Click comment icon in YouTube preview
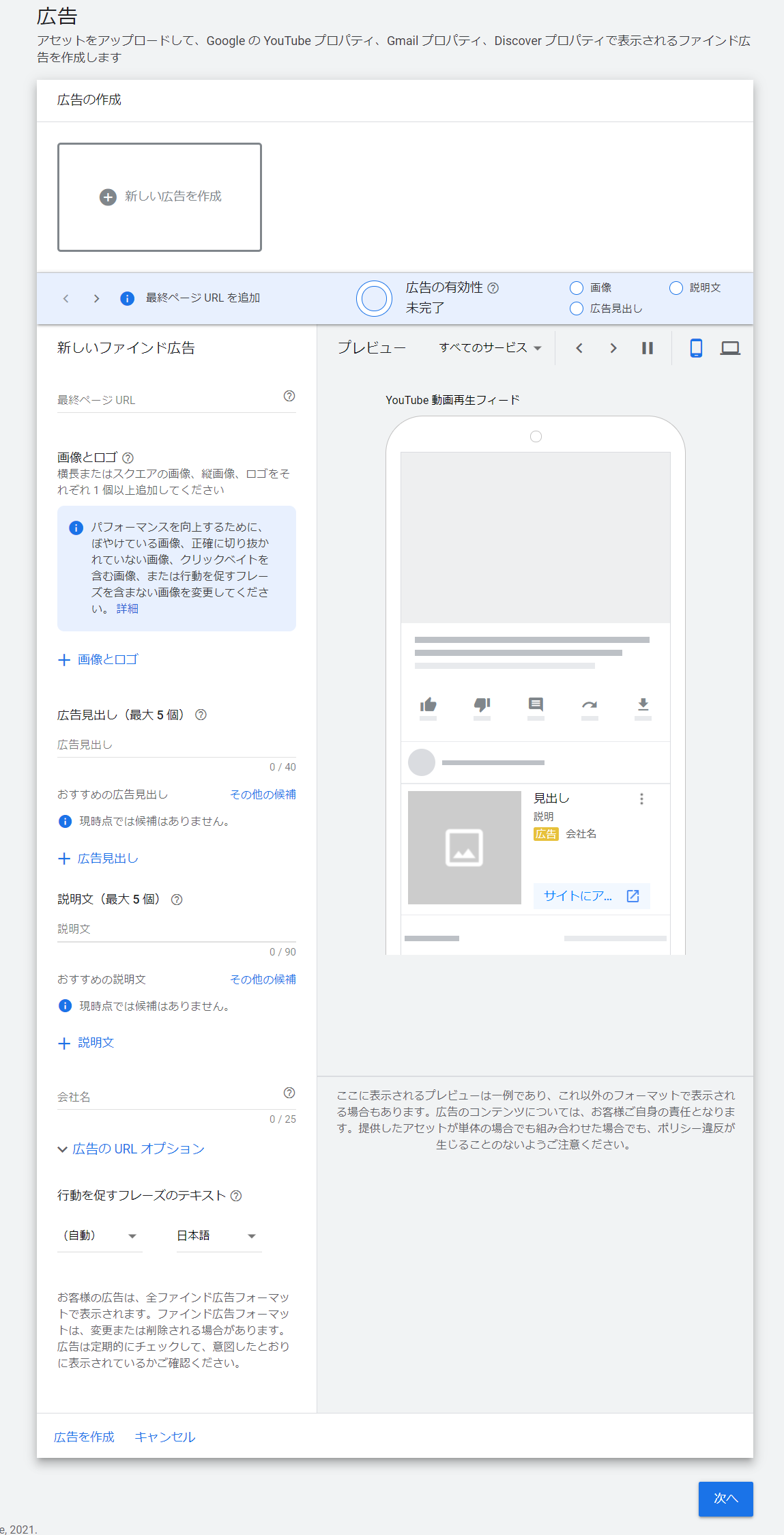This screenshot has width=784, height=1535. (536, 704)
